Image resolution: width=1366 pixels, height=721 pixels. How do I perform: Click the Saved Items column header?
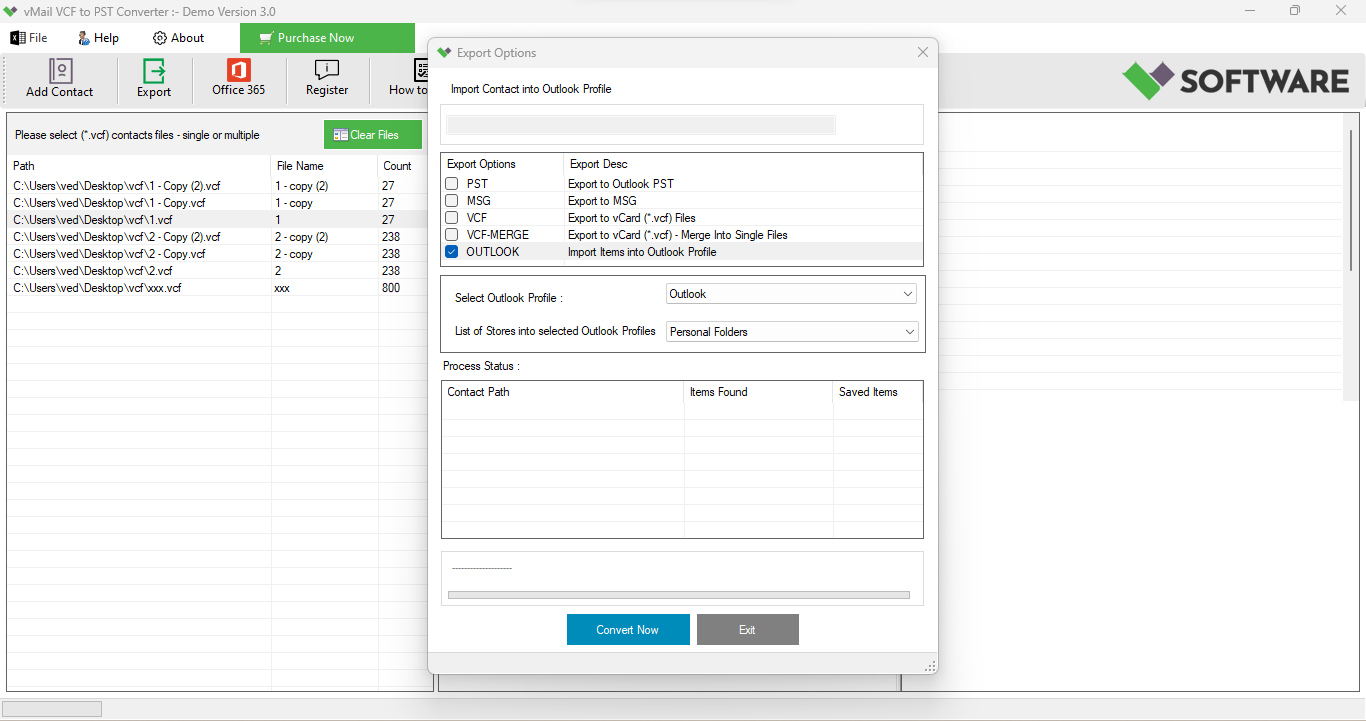pos(878,392)
